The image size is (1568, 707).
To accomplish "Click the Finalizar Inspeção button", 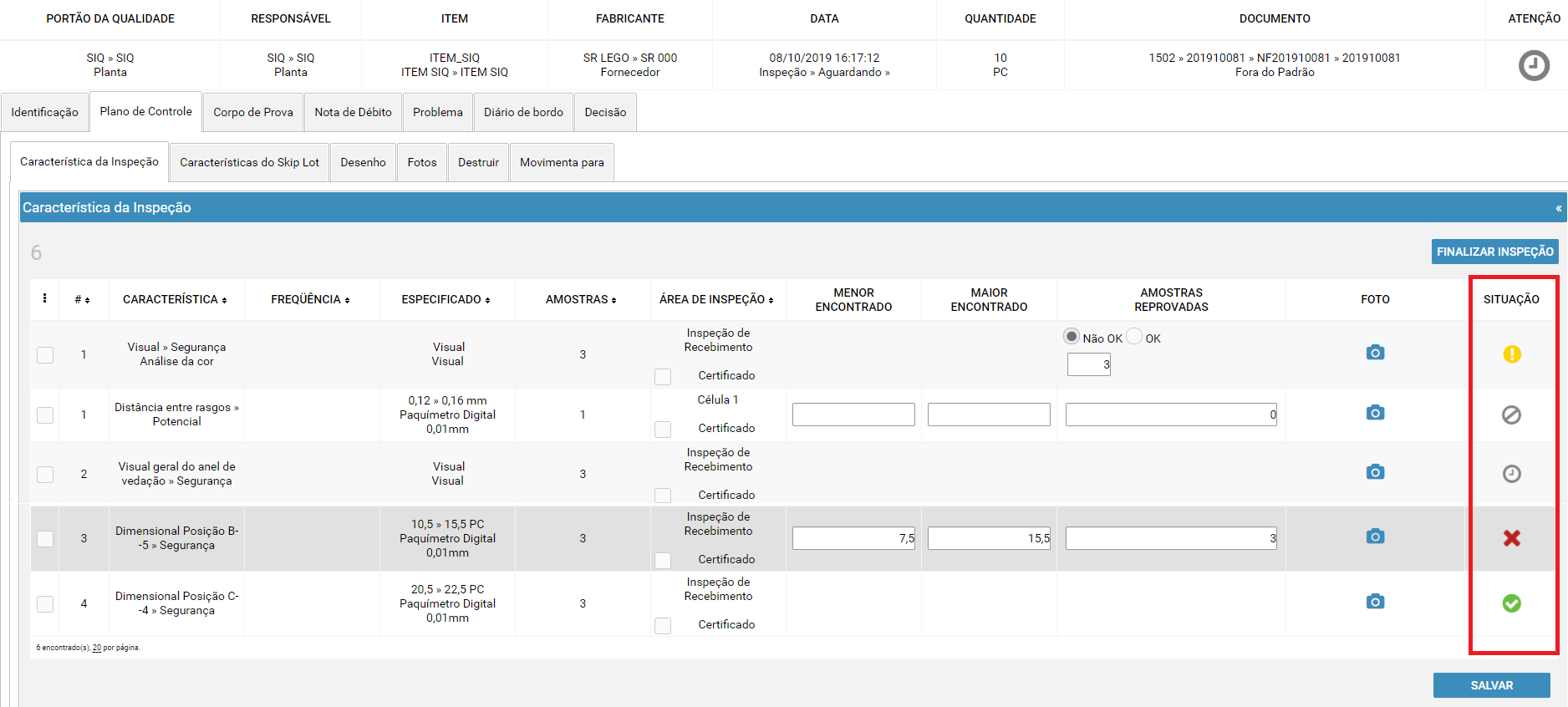I will coord(1494,252).
